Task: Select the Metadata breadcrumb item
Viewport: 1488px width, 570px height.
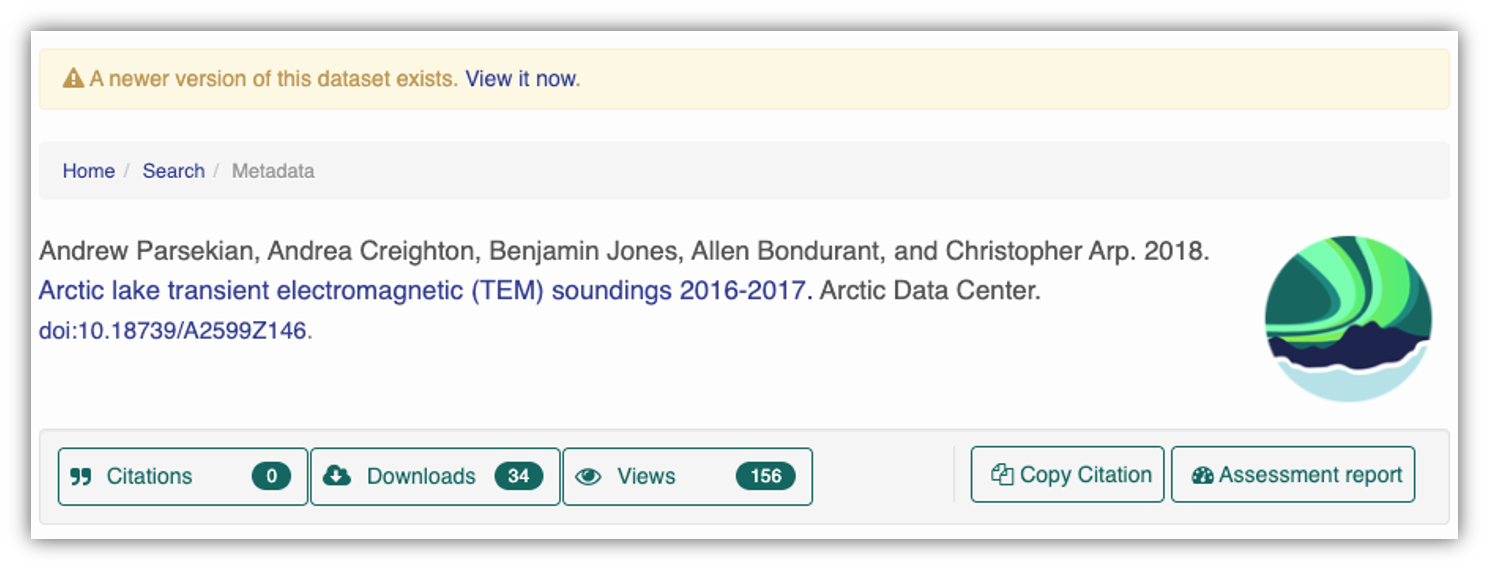Action: point(273,171)
